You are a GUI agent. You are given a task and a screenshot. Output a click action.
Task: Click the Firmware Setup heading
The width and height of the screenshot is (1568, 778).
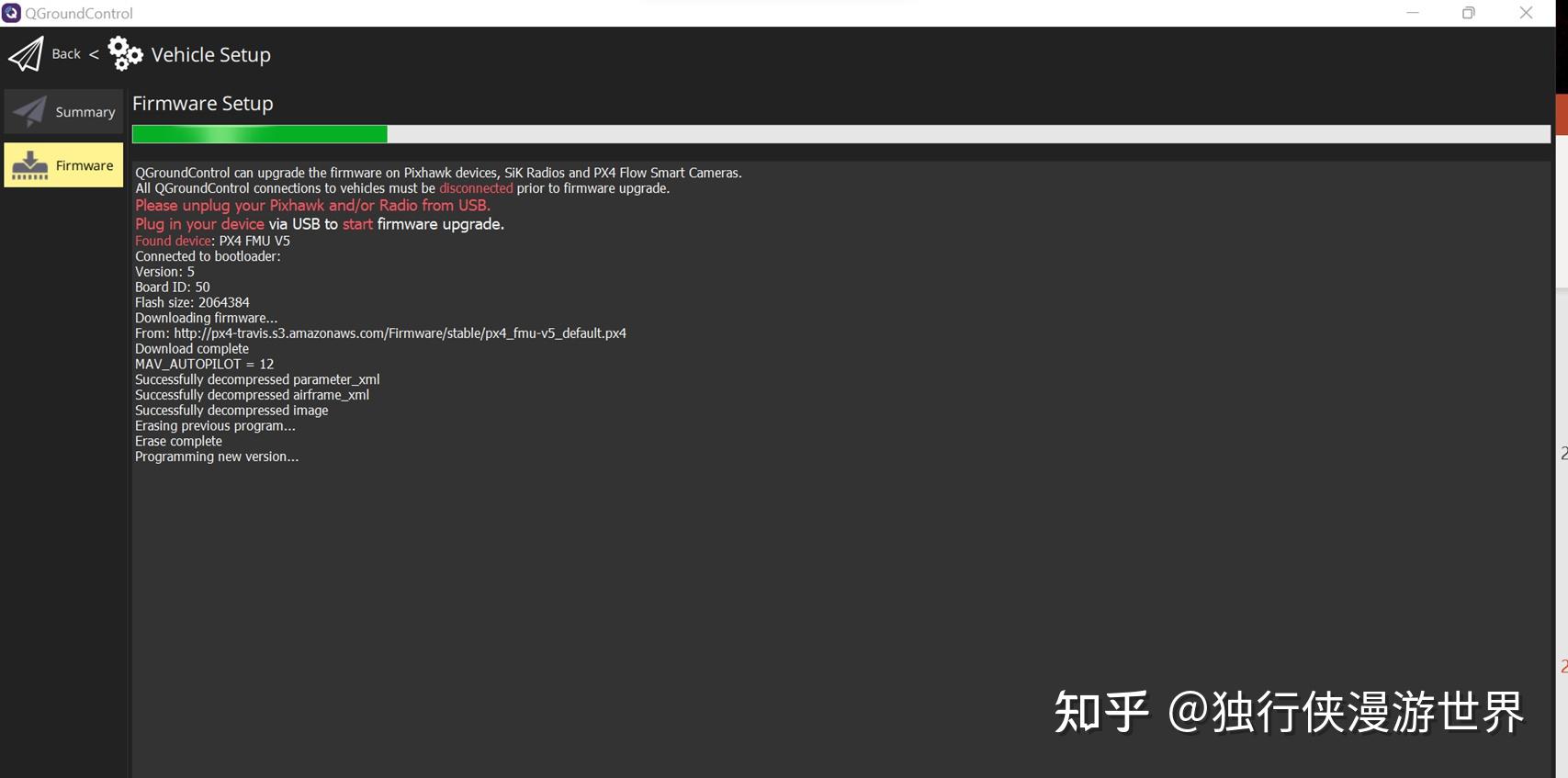tap(203, 104)
